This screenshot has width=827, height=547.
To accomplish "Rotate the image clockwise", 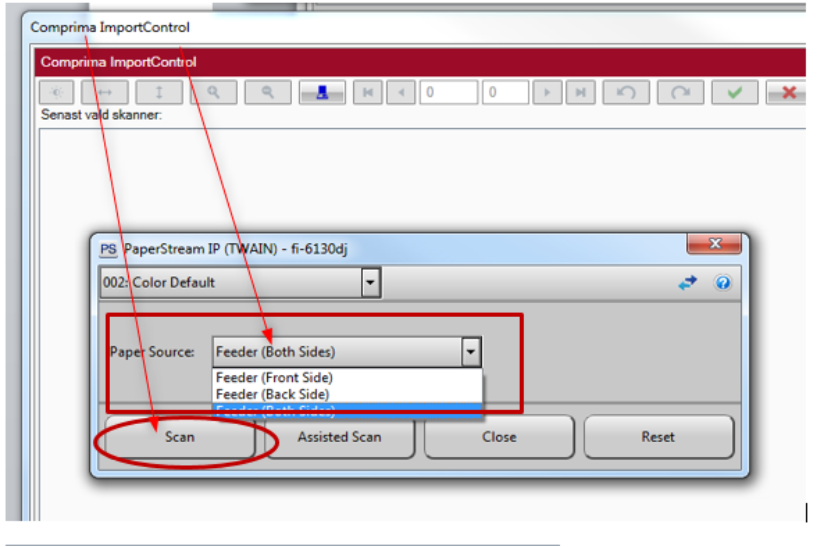I will tap(681, 92).
